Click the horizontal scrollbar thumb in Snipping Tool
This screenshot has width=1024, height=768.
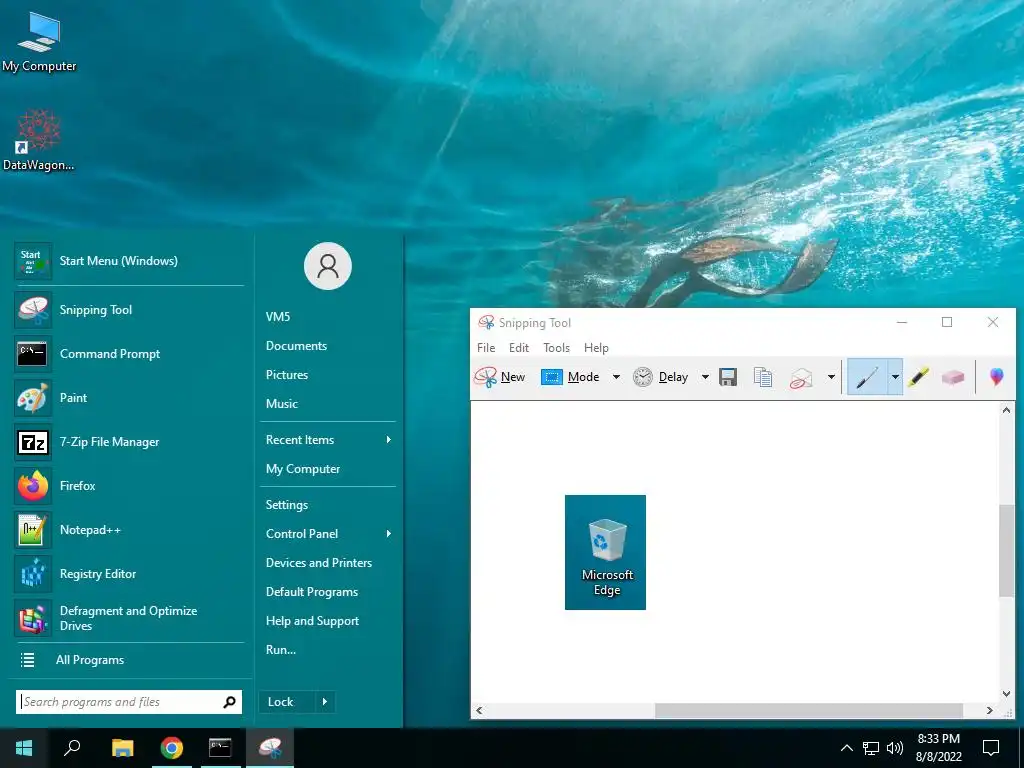808,711
